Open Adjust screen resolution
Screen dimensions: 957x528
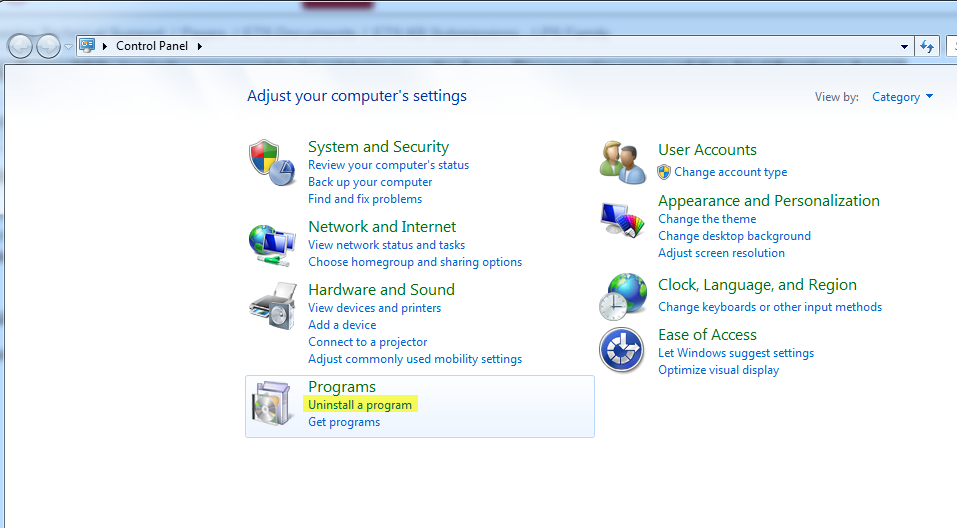tap(721, 253)
